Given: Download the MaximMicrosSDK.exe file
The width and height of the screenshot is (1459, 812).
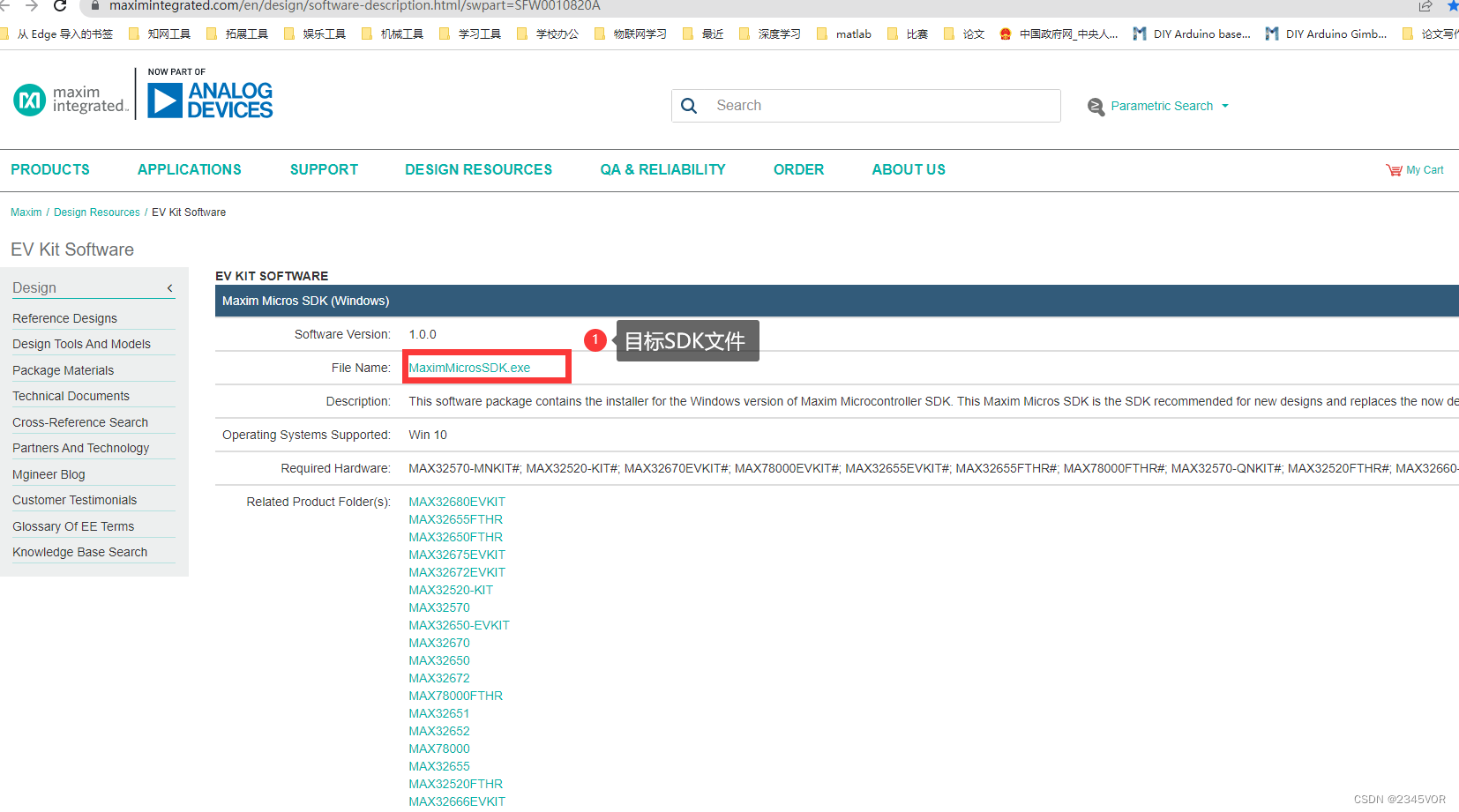Looking at the screenshot, I should (x=469, y=368).
